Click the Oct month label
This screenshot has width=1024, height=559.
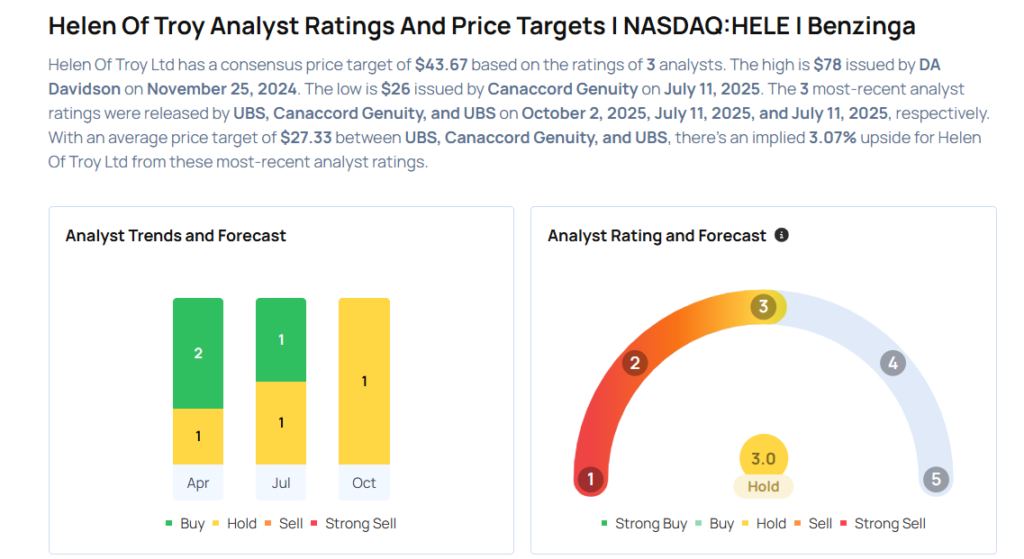pyautogui.click(x=364, y=483)
